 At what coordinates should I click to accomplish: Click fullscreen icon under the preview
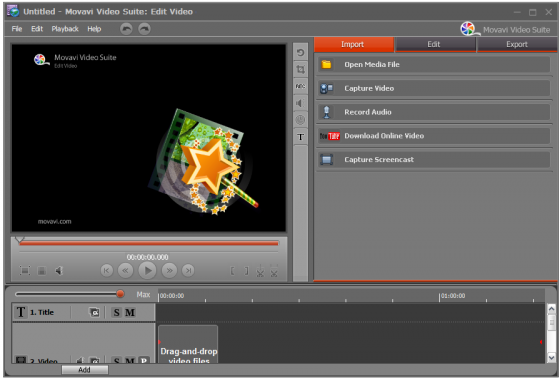click(x=25, y=271)
